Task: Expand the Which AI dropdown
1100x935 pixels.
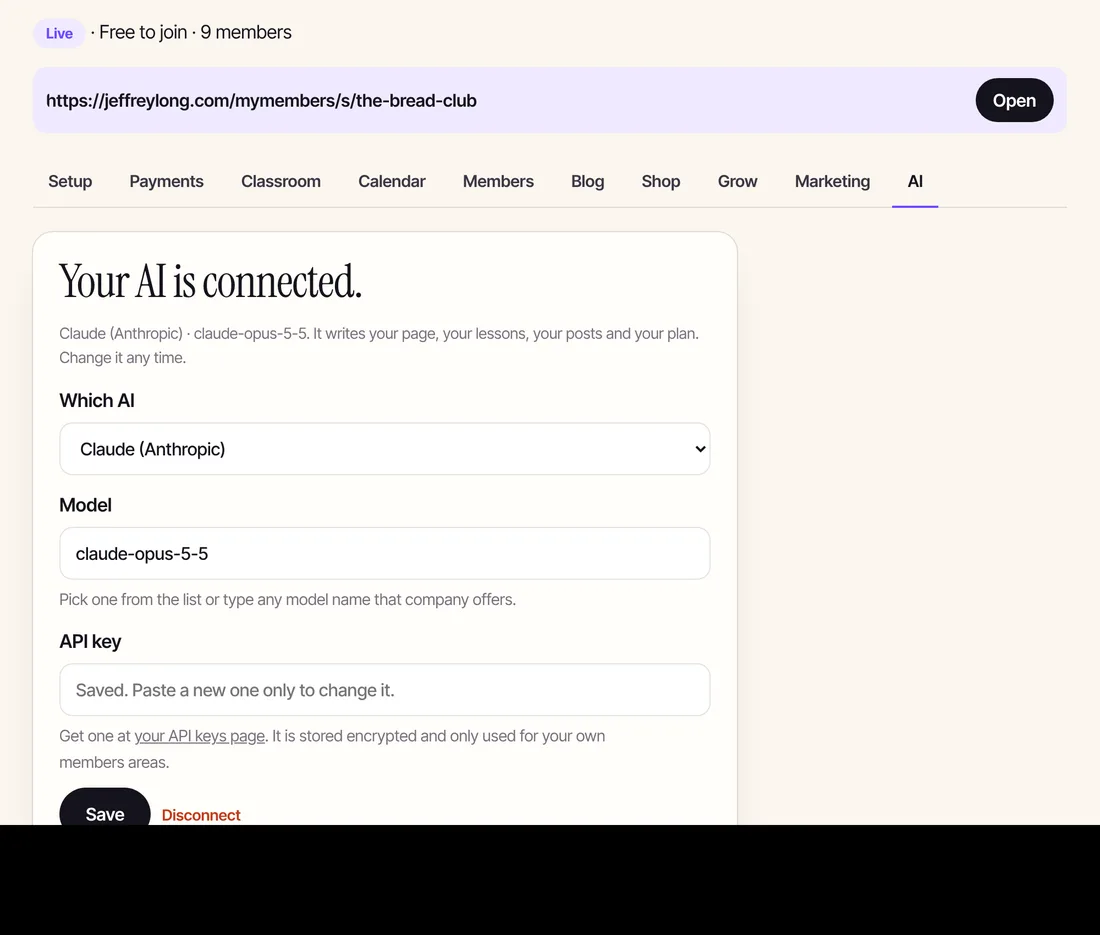Action: coord(384,449)
